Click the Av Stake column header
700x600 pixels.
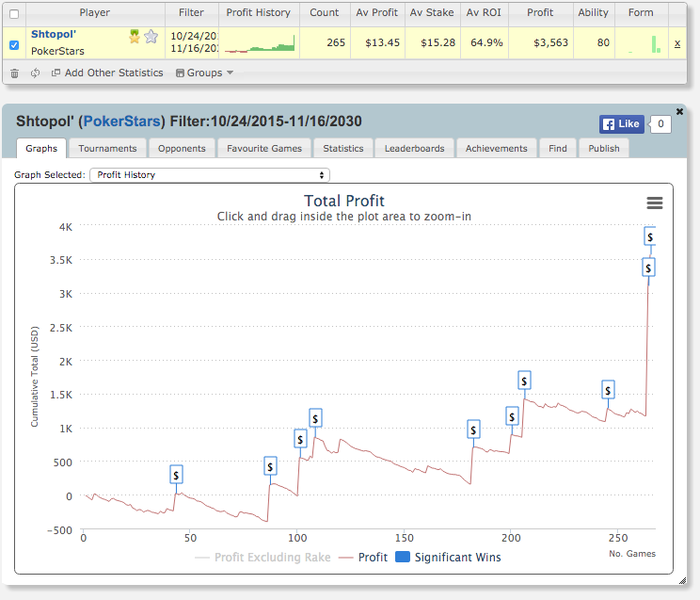(x=432, y=12)
